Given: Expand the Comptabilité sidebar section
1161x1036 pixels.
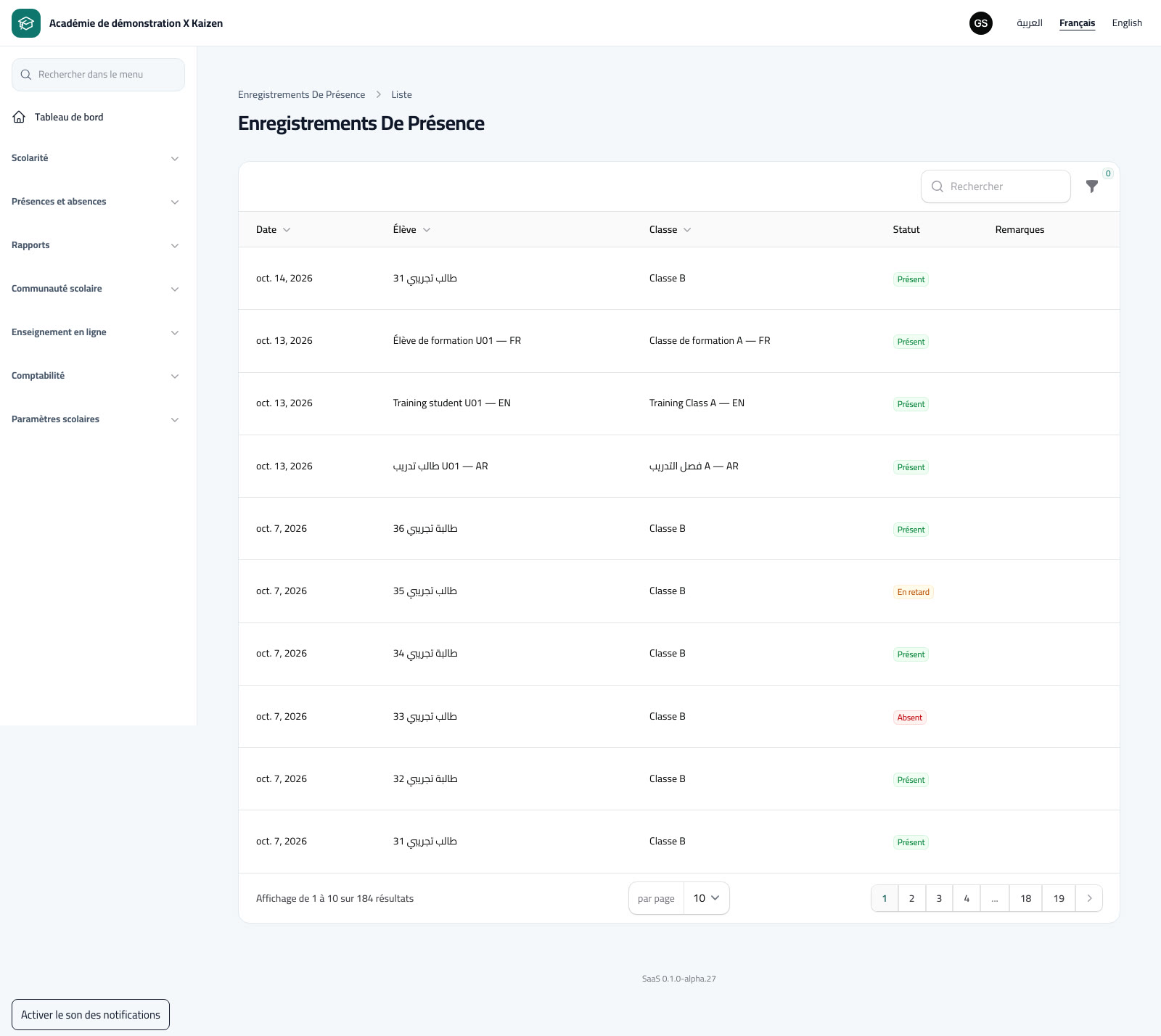Looking at the screenshot, I should [x=95, y=376].
